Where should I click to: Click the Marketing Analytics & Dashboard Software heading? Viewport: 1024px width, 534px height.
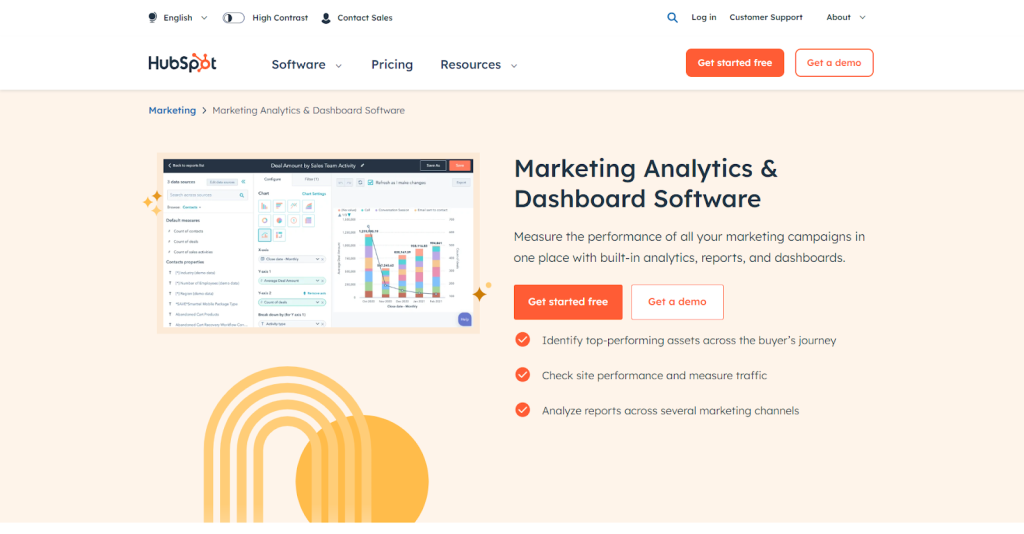[x=646, y=183]
